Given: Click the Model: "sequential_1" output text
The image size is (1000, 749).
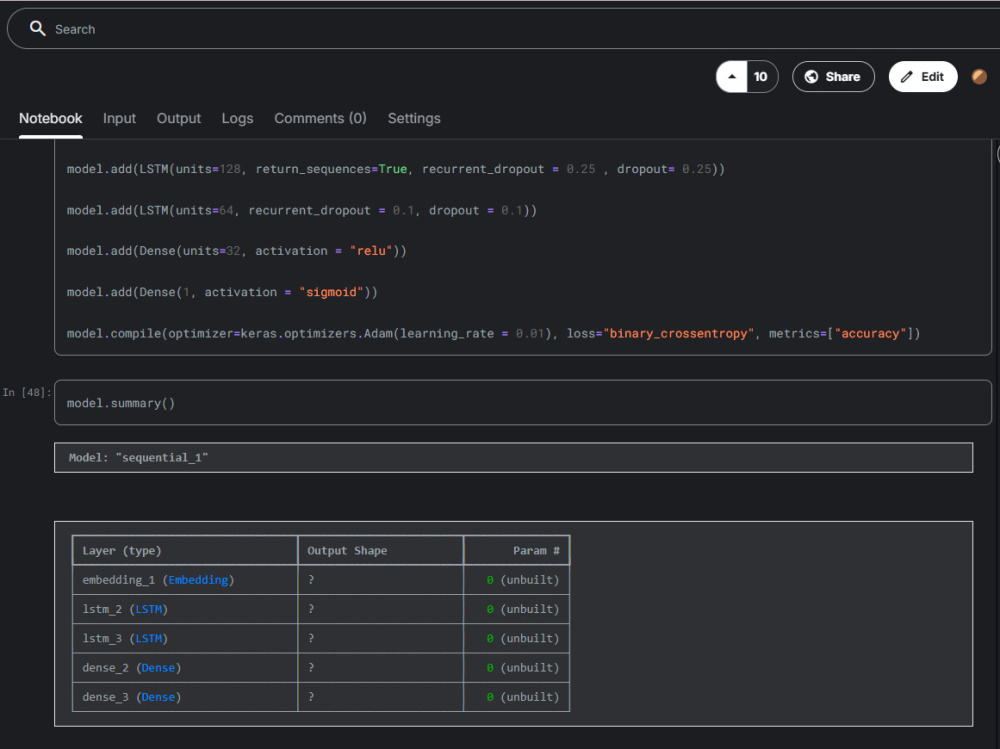Looking at the screenshot, I should [x=138, y=457].
